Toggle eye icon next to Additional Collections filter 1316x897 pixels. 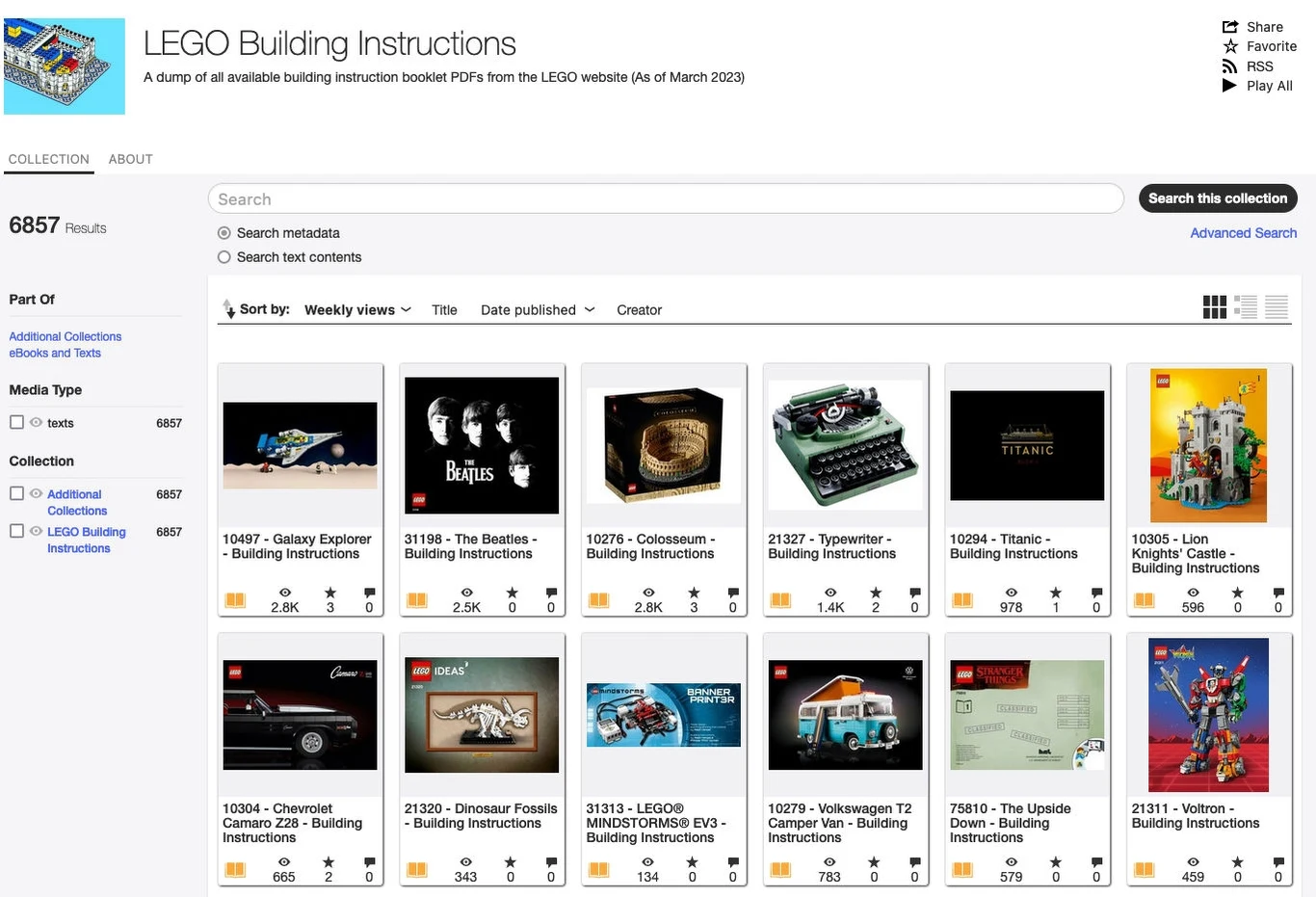(36, 493)
